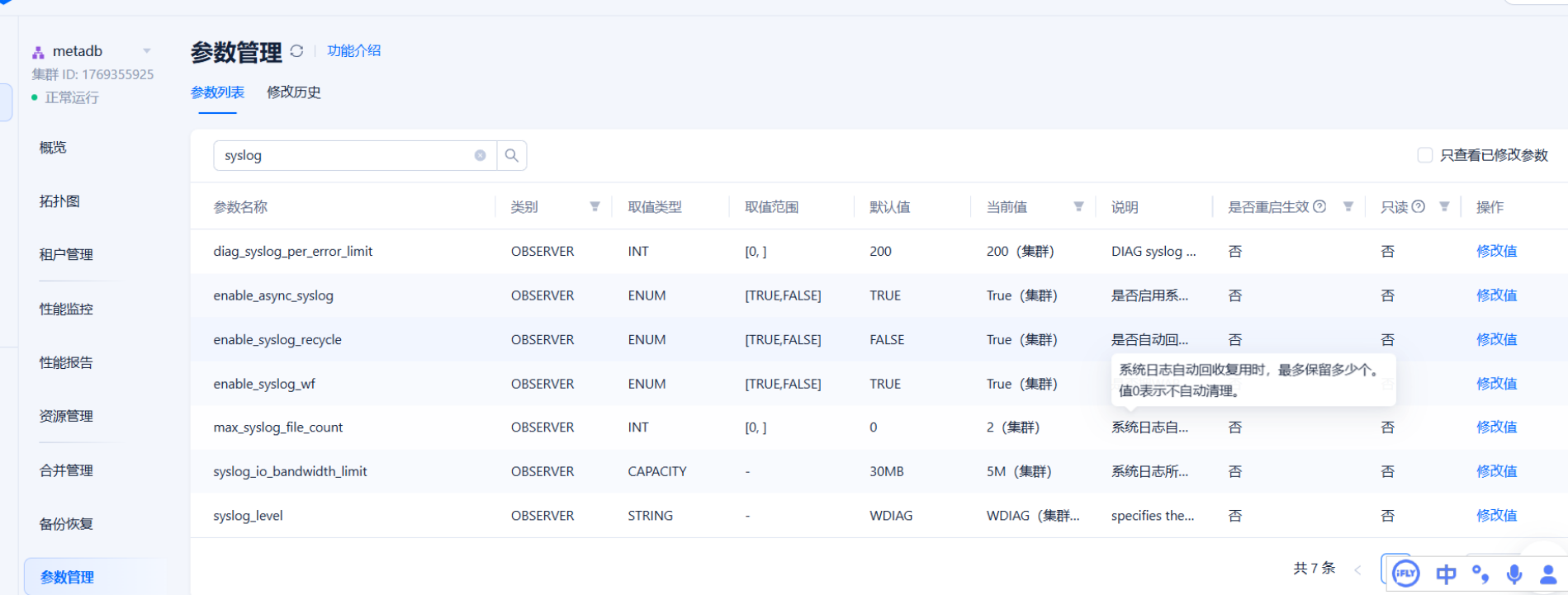
Task: Click the current value 'WDIAG (集群...'
Action: [1033, 516]
